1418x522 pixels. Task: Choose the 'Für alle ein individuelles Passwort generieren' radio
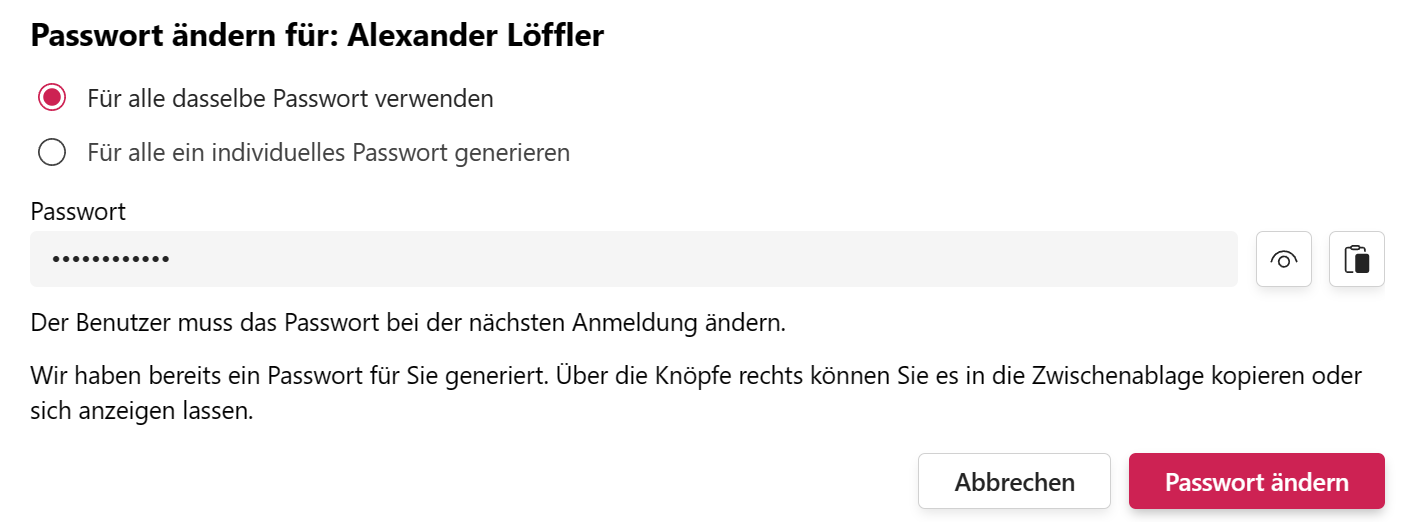click(52, 152)
